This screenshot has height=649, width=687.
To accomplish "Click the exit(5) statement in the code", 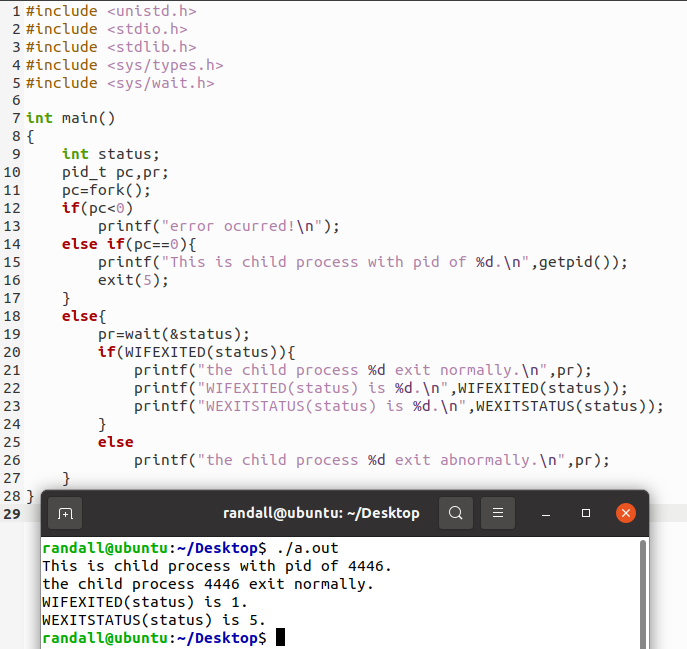I will 133,280.
